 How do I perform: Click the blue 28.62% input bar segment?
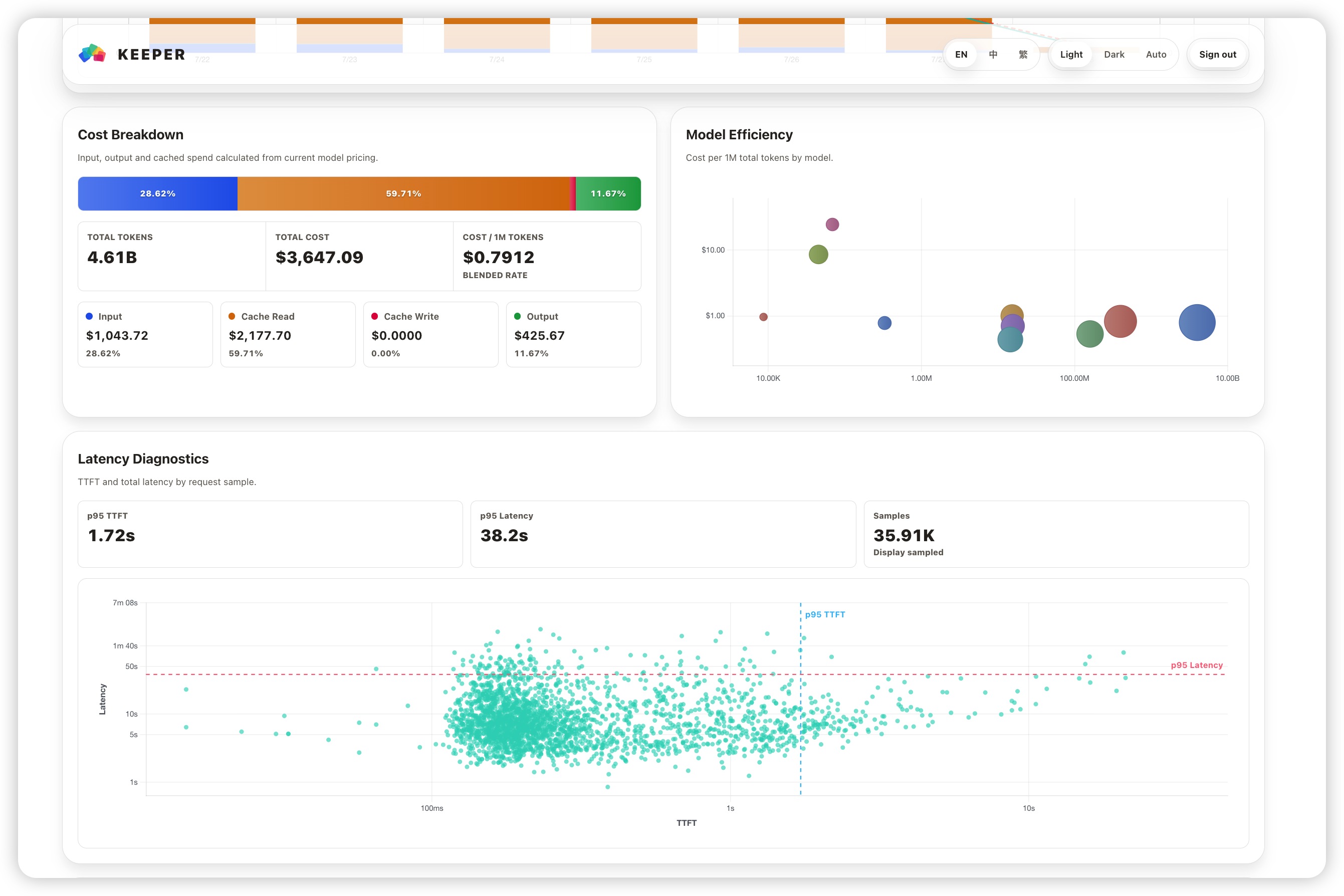click(x=158, y=194)
